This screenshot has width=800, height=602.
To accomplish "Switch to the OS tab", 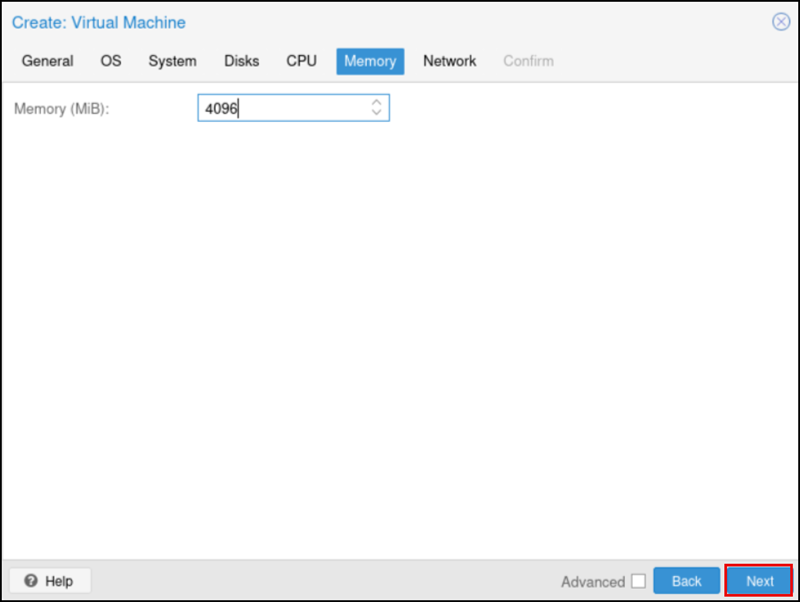I will (111, 61).
